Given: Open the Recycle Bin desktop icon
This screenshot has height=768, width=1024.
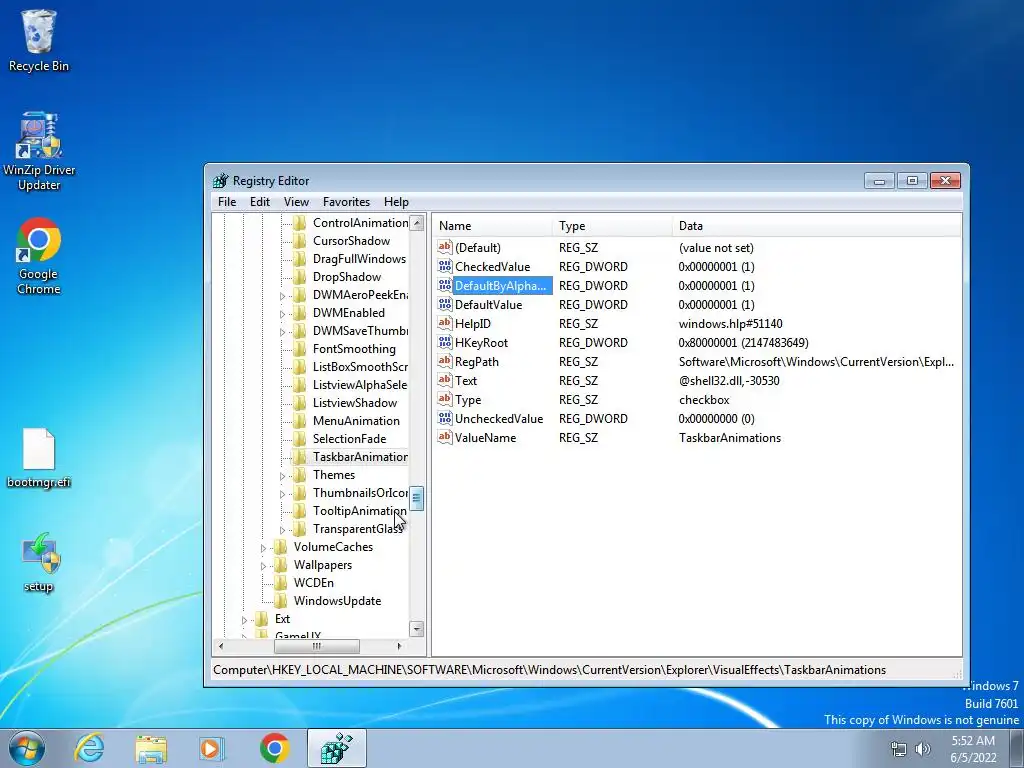Looking at the screenshot, I should click(x=39, y=40).
